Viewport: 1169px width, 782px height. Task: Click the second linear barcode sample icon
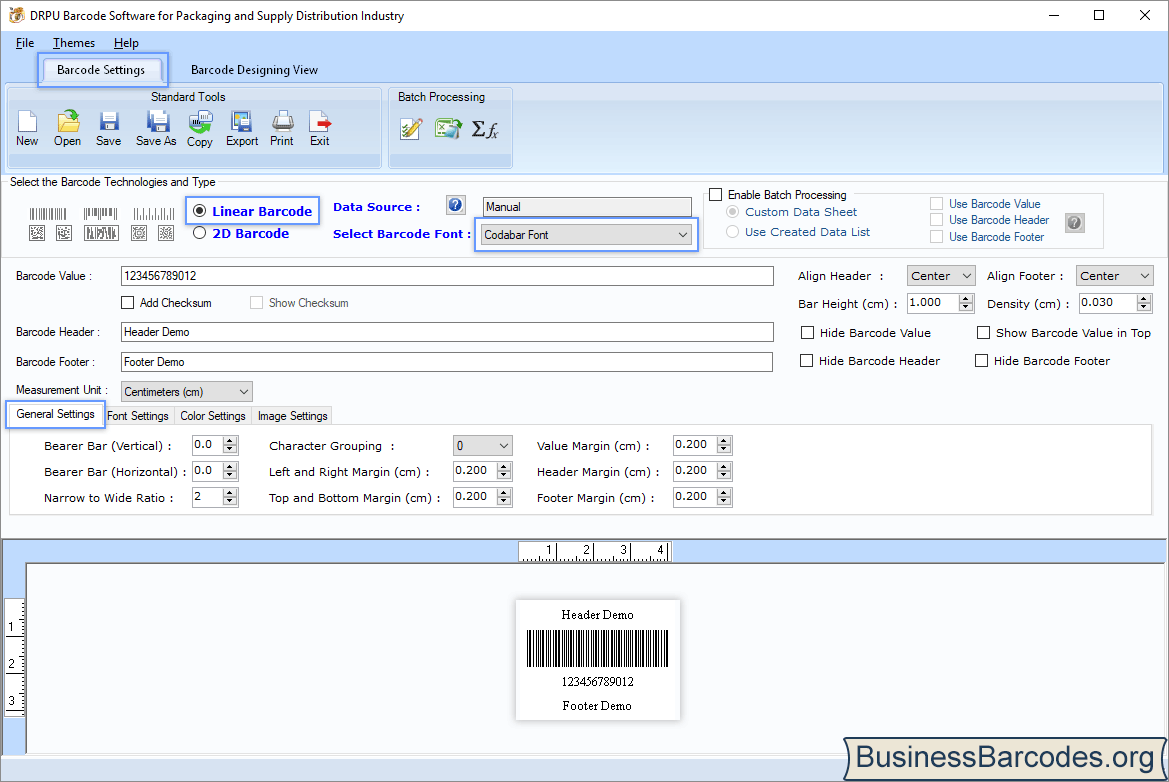pos(101,214)
